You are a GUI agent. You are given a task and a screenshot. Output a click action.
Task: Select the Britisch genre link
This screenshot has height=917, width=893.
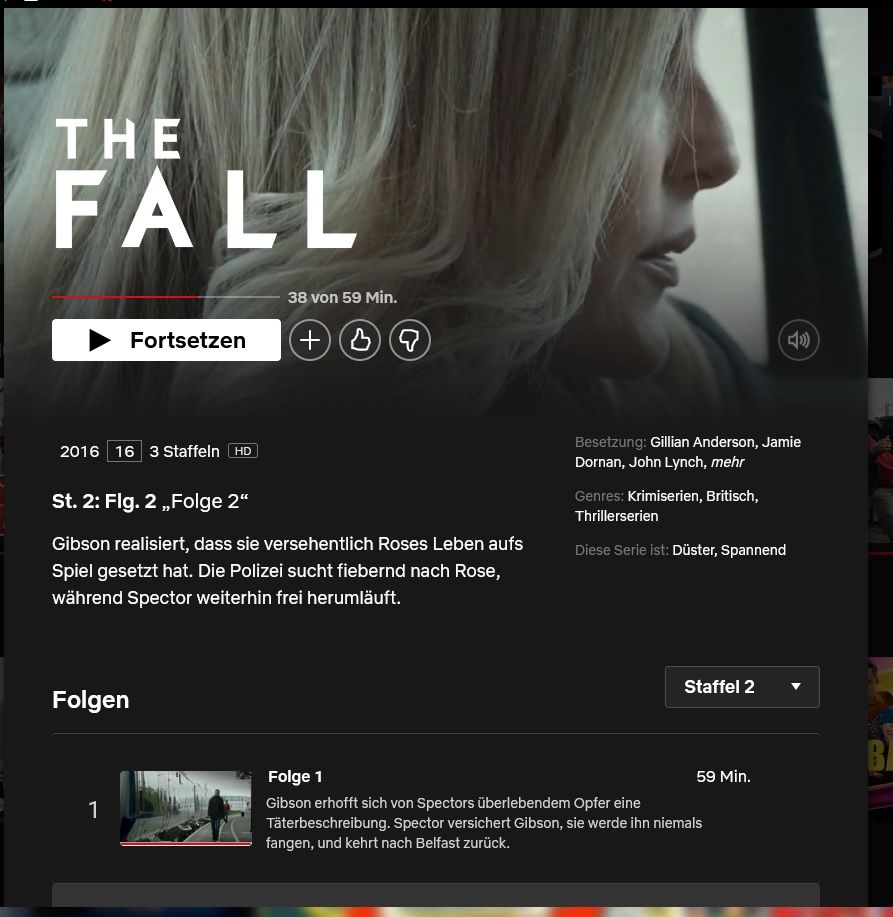[732, 496]
